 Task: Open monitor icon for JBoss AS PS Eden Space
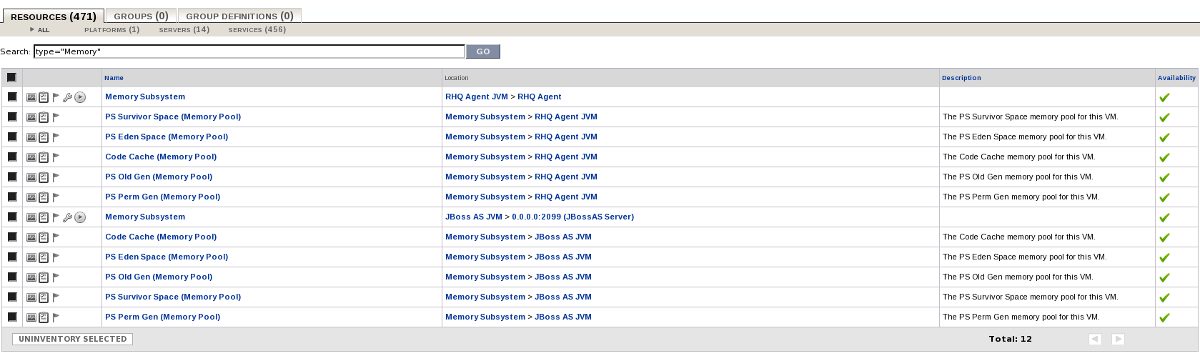point(31,257)
